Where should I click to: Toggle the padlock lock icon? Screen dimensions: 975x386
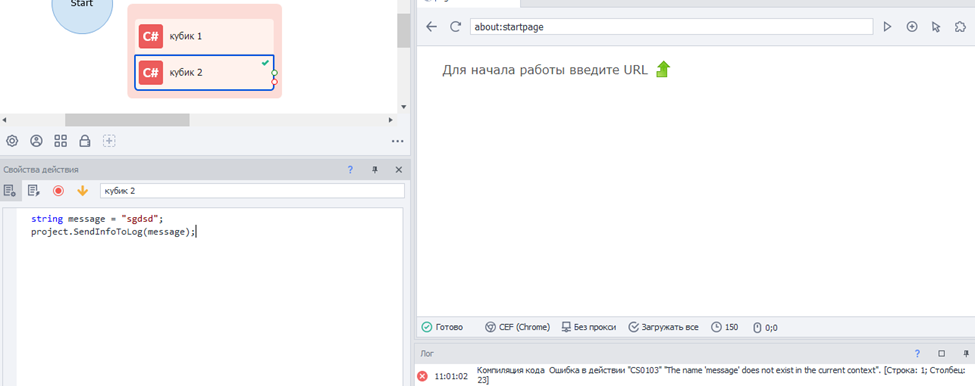pos(85,141)
